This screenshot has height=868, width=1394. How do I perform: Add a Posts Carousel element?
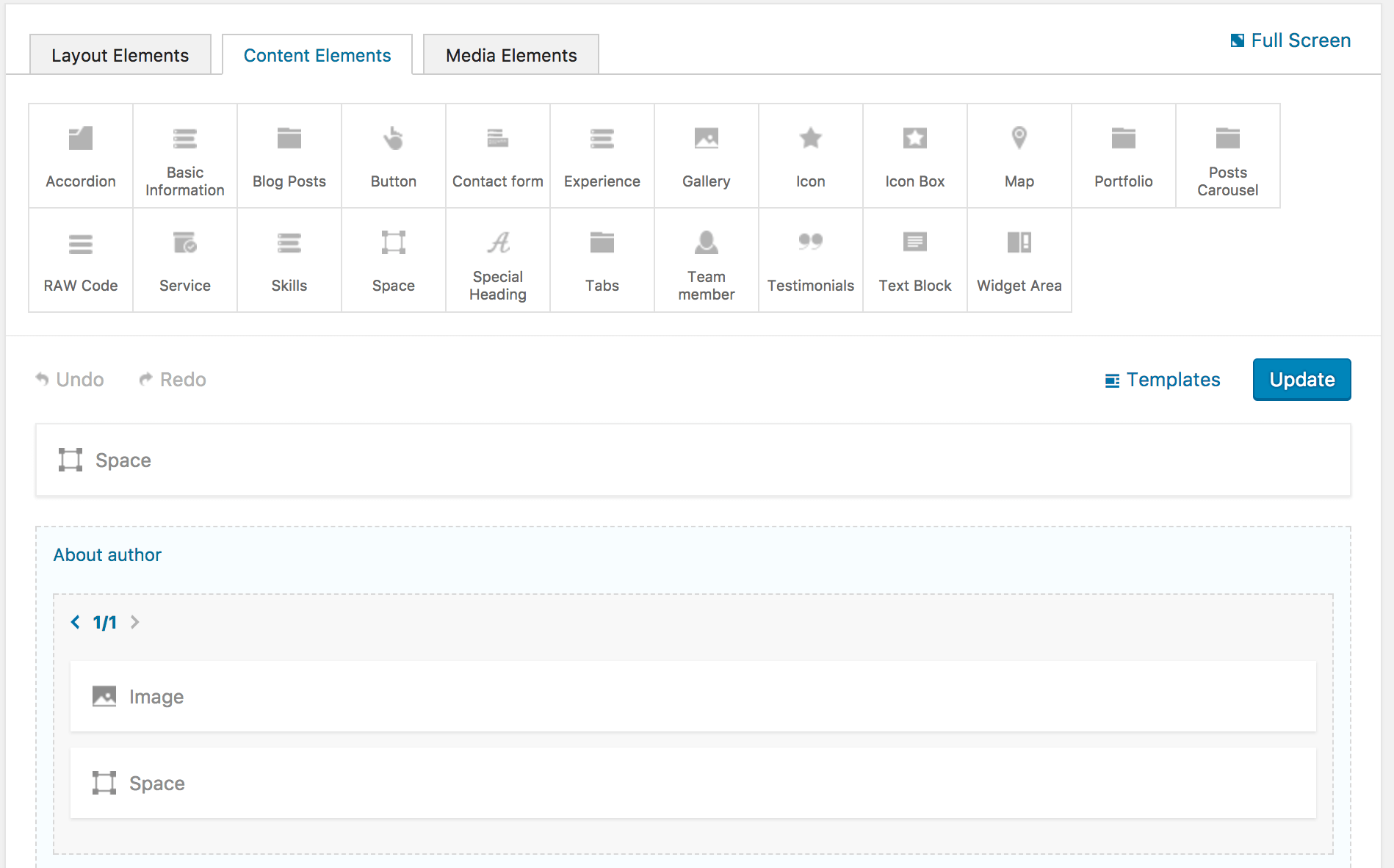point(1227,156)
